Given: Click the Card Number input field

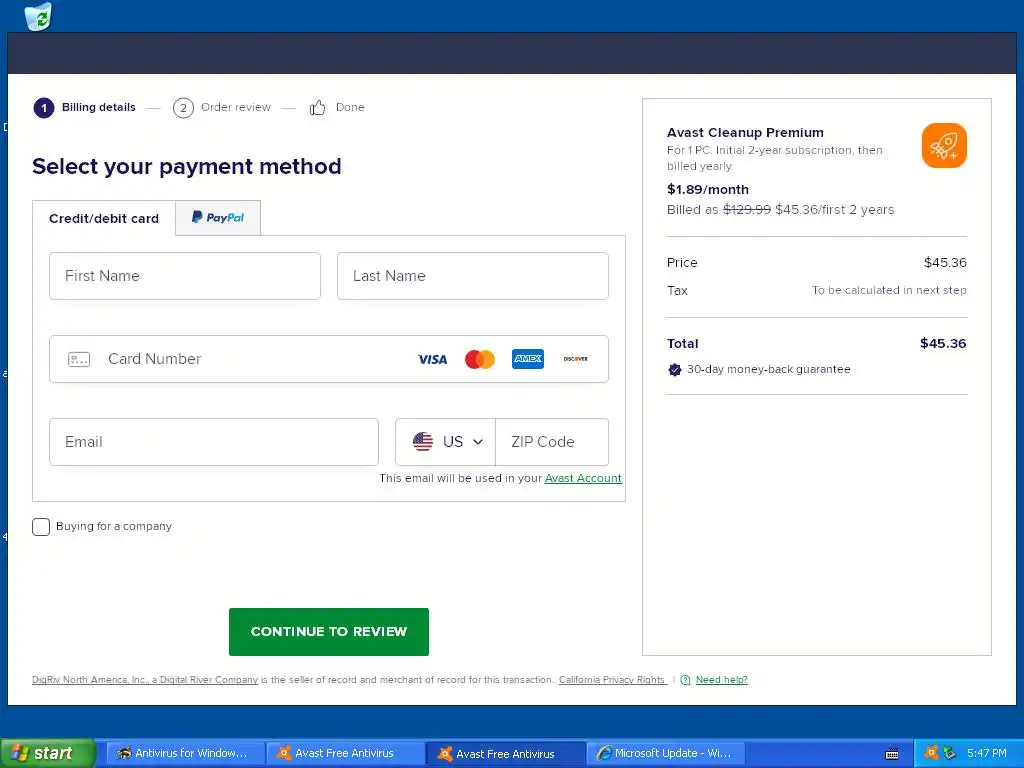Looking at the screenshot, I should 329,359.
